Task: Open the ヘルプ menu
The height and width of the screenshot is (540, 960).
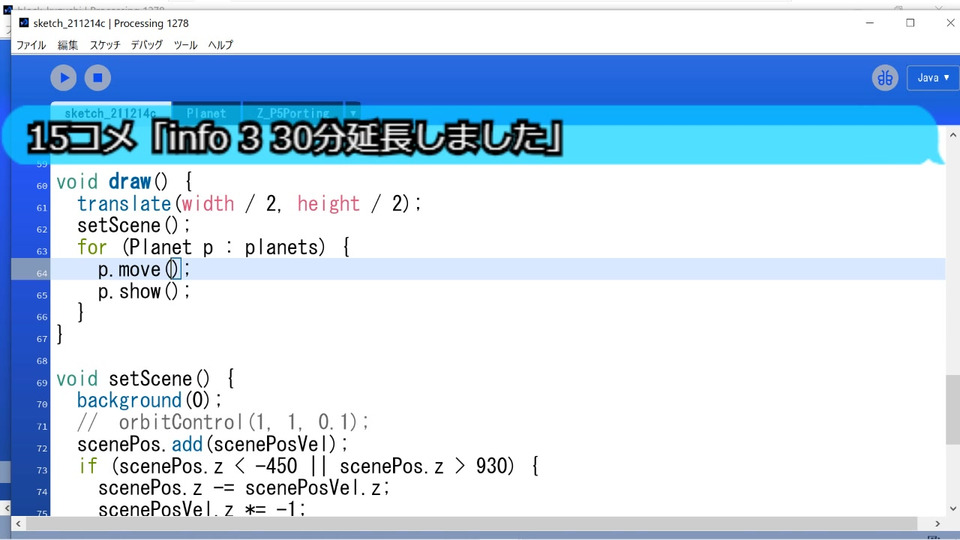Action: (x=220, y=45)
